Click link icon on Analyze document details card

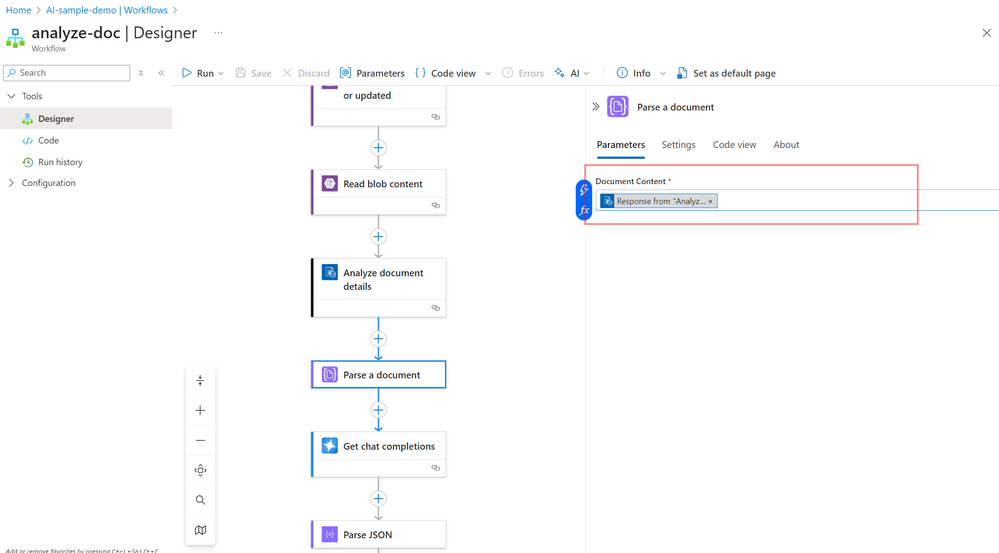436,308
